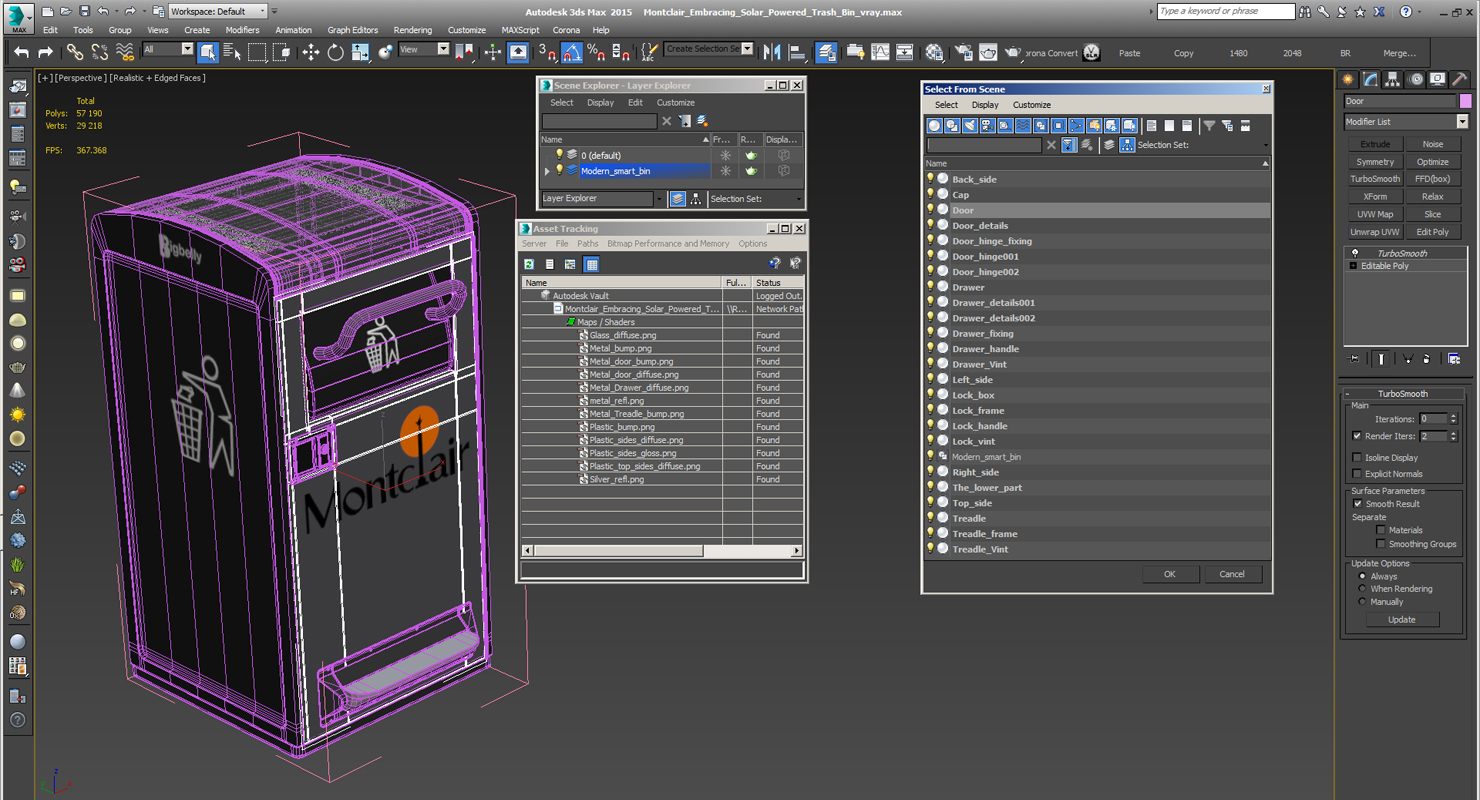Open the Modifiers menu

point(242,30)
